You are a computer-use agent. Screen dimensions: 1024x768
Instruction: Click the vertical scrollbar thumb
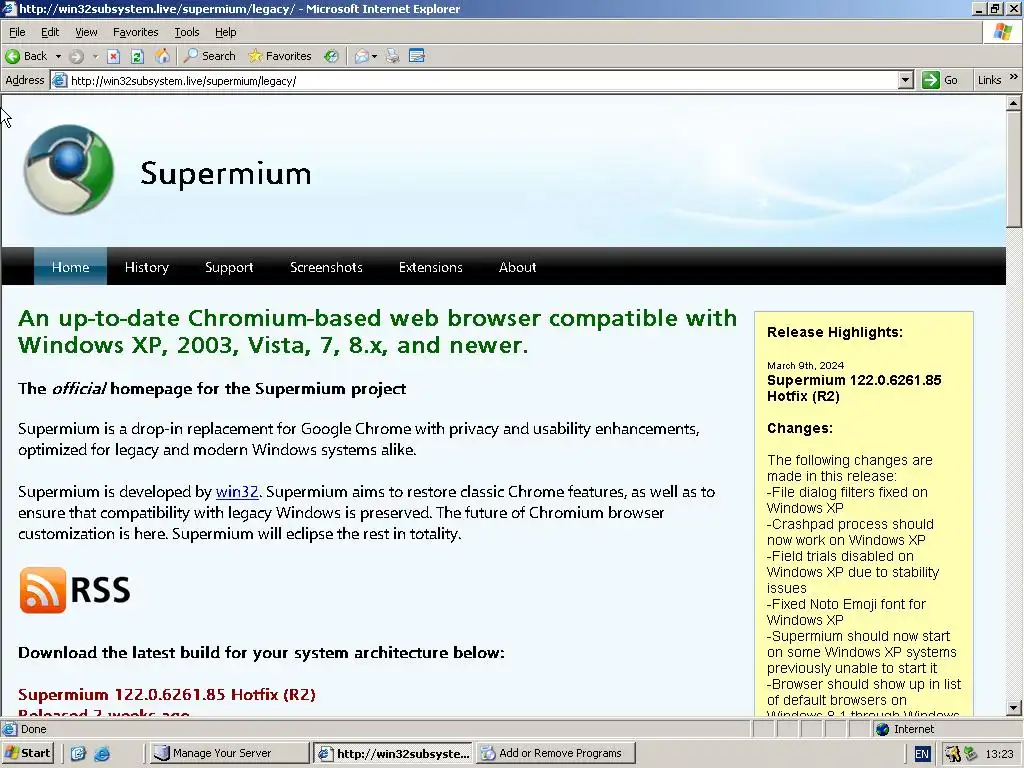pos(1014,170)
